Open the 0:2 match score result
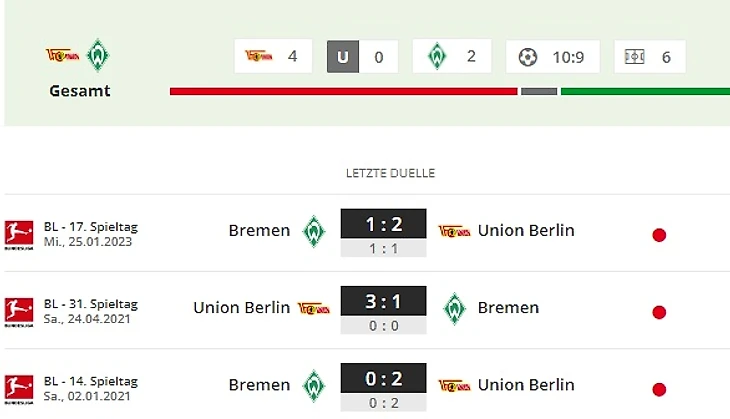Image resolution: width=730 pixels, height=419 pixels. (383, 378)
